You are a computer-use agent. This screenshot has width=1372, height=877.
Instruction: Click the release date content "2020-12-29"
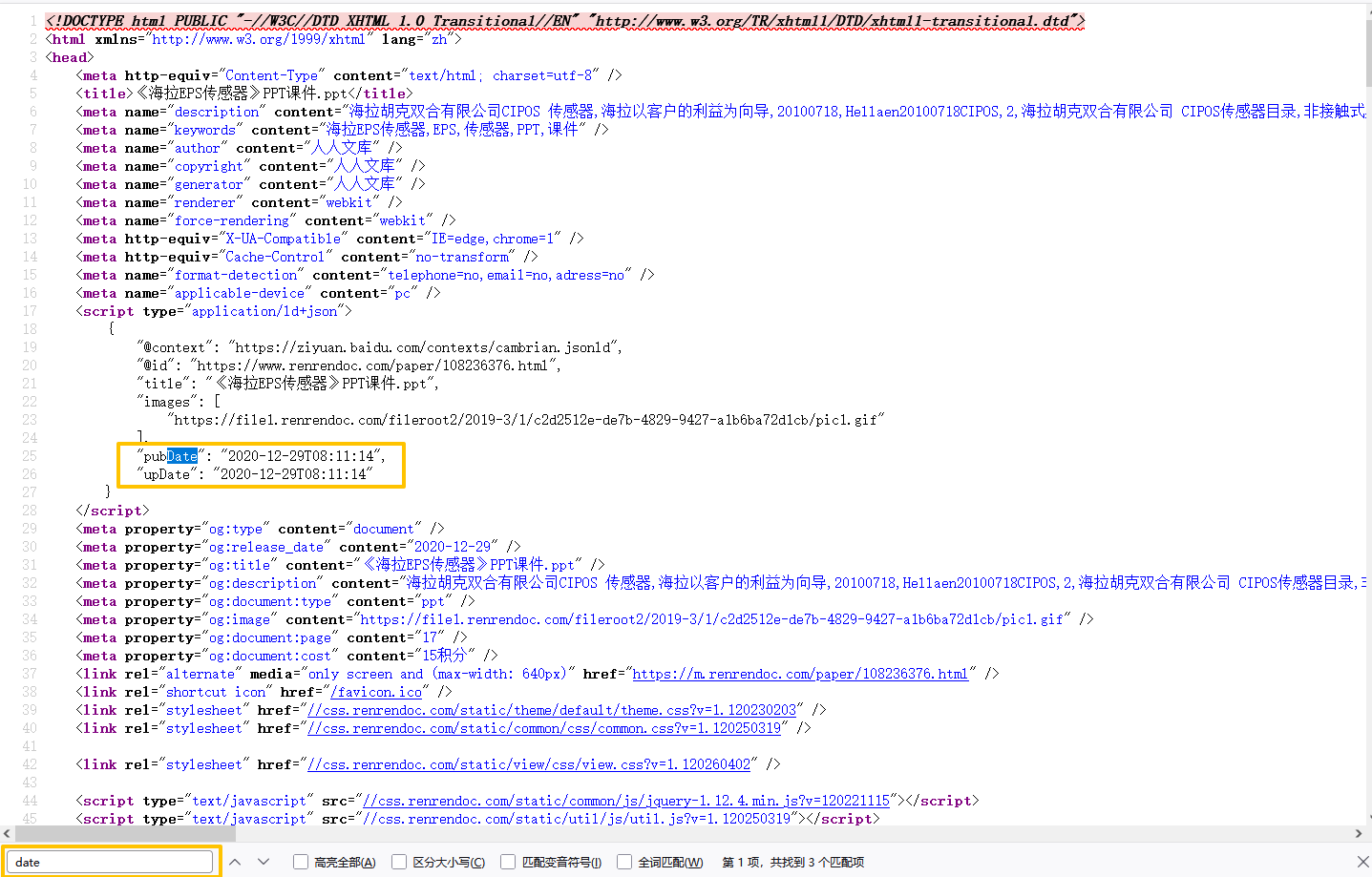(454, 547)
